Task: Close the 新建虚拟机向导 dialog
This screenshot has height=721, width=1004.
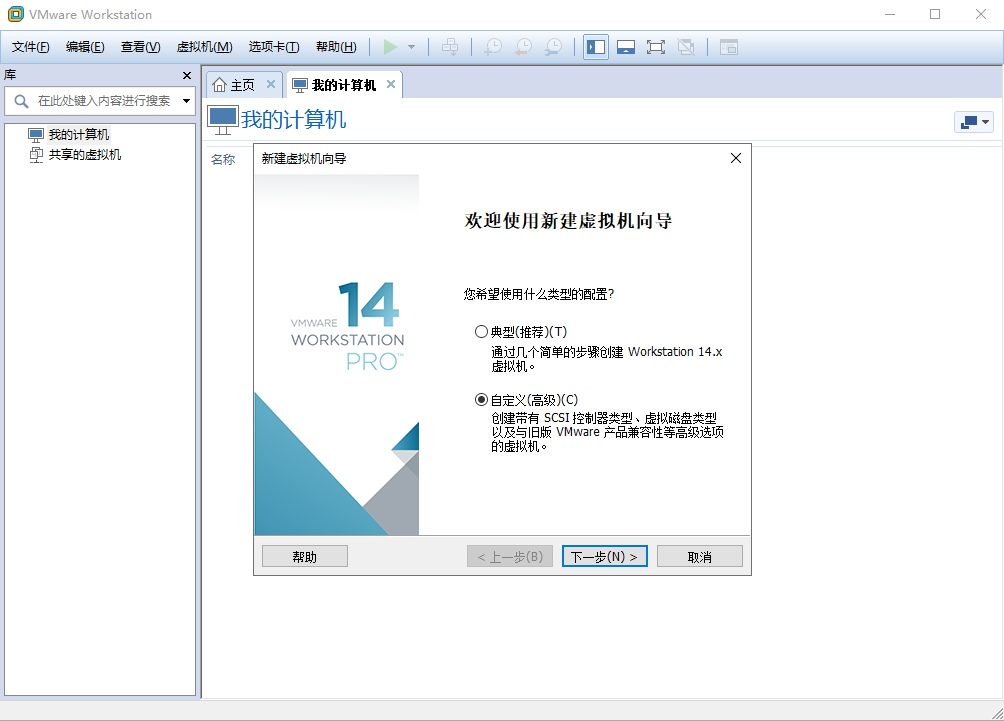Action: [736, 158]
